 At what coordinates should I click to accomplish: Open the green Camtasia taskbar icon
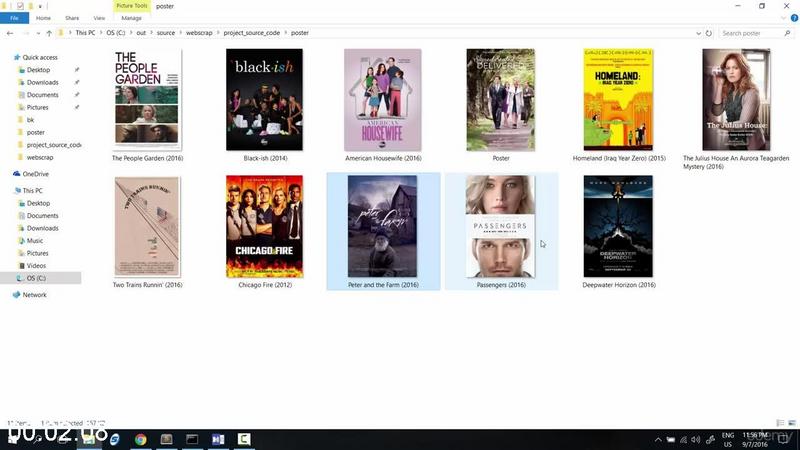click(244, 439)
